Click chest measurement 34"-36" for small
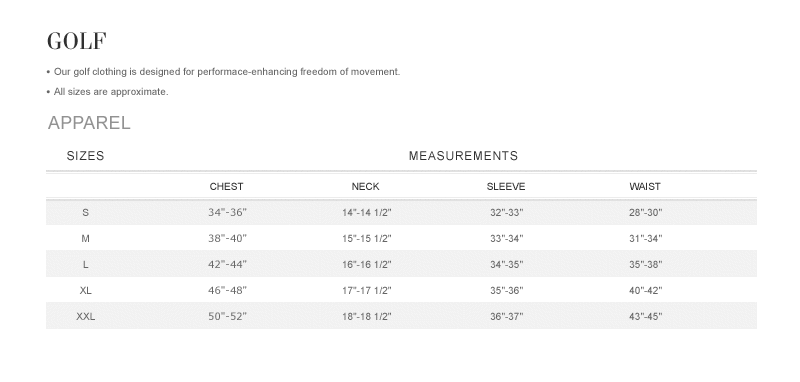Viewport: 800px width, 382px height. pos(227,213)
